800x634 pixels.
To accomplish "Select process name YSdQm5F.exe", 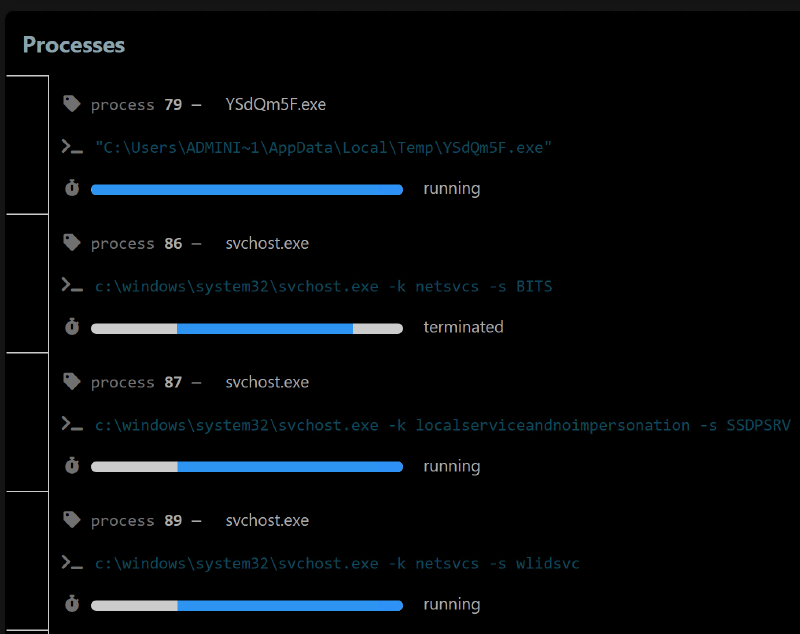I will [x=275, y=104].
